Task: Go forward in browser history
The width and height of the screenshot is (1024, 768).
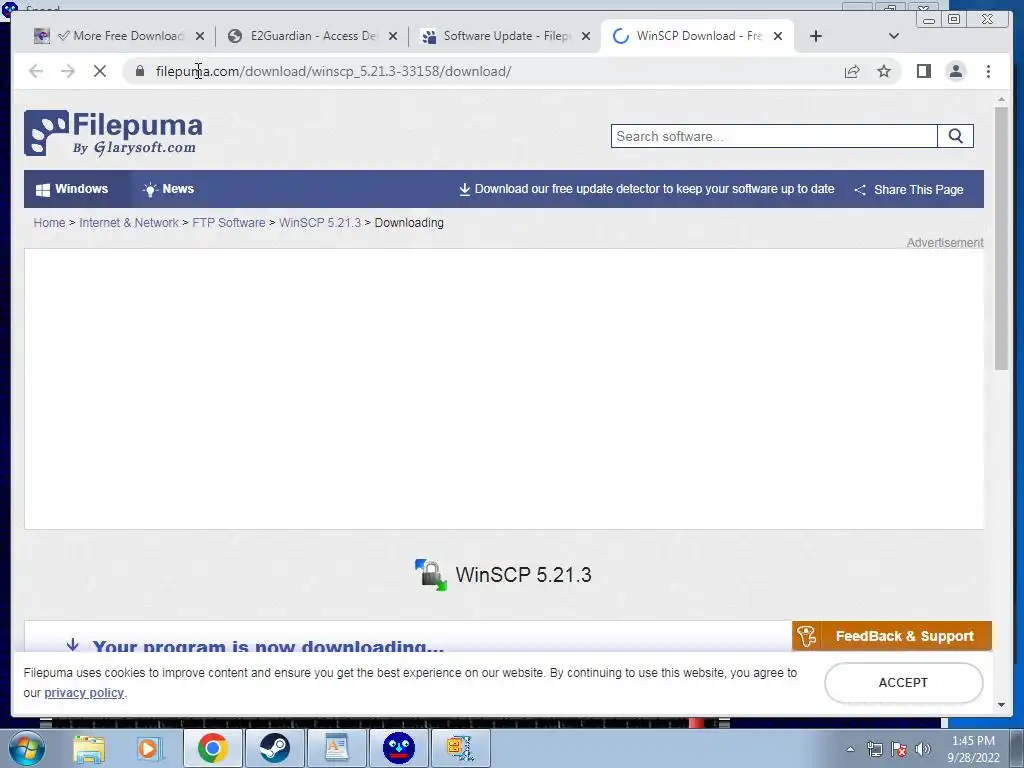Action: click(68, 71)
